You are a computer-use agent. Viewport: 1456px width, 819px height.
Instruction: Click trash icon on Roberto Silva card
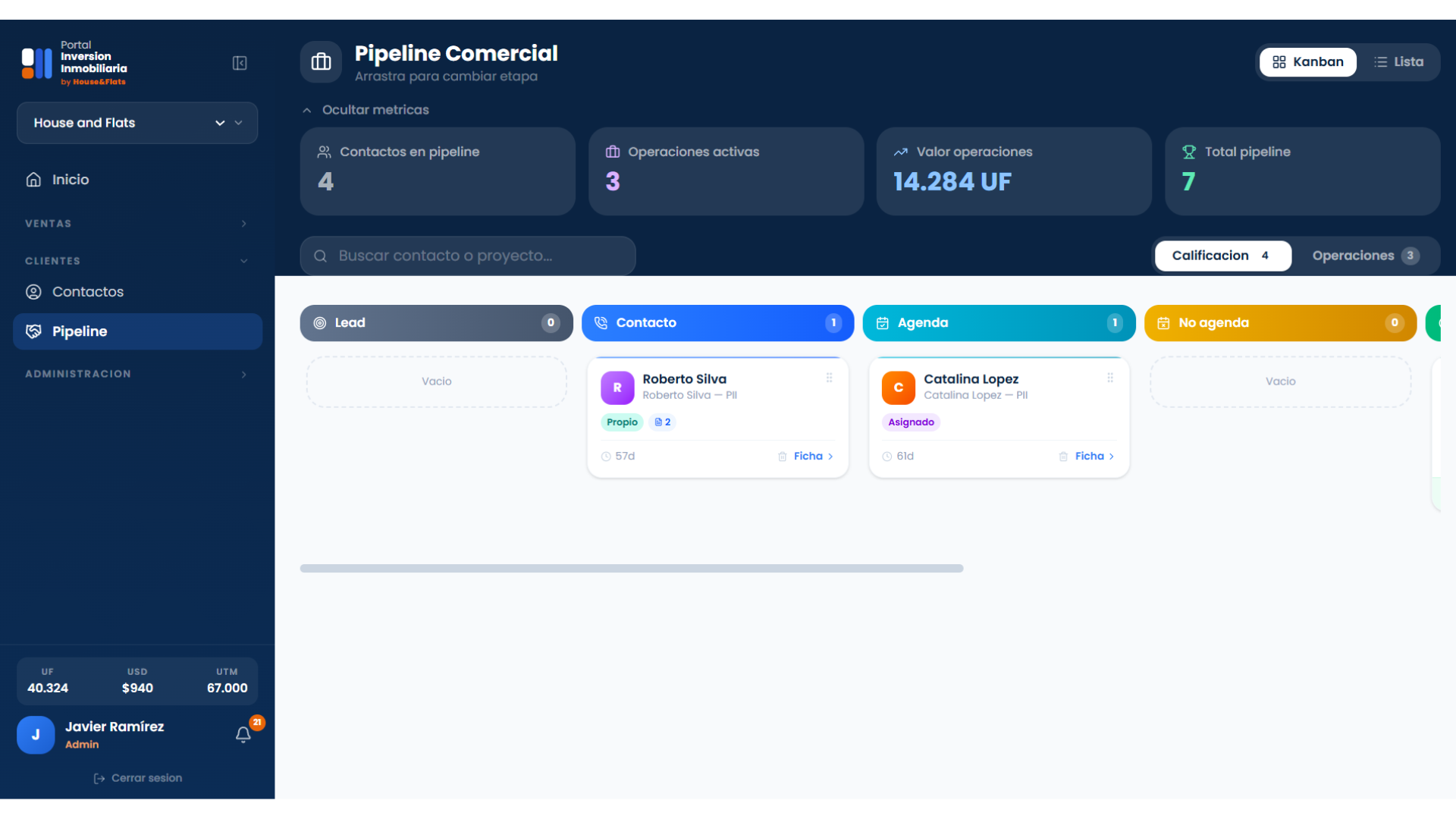[x=782, y=457]
